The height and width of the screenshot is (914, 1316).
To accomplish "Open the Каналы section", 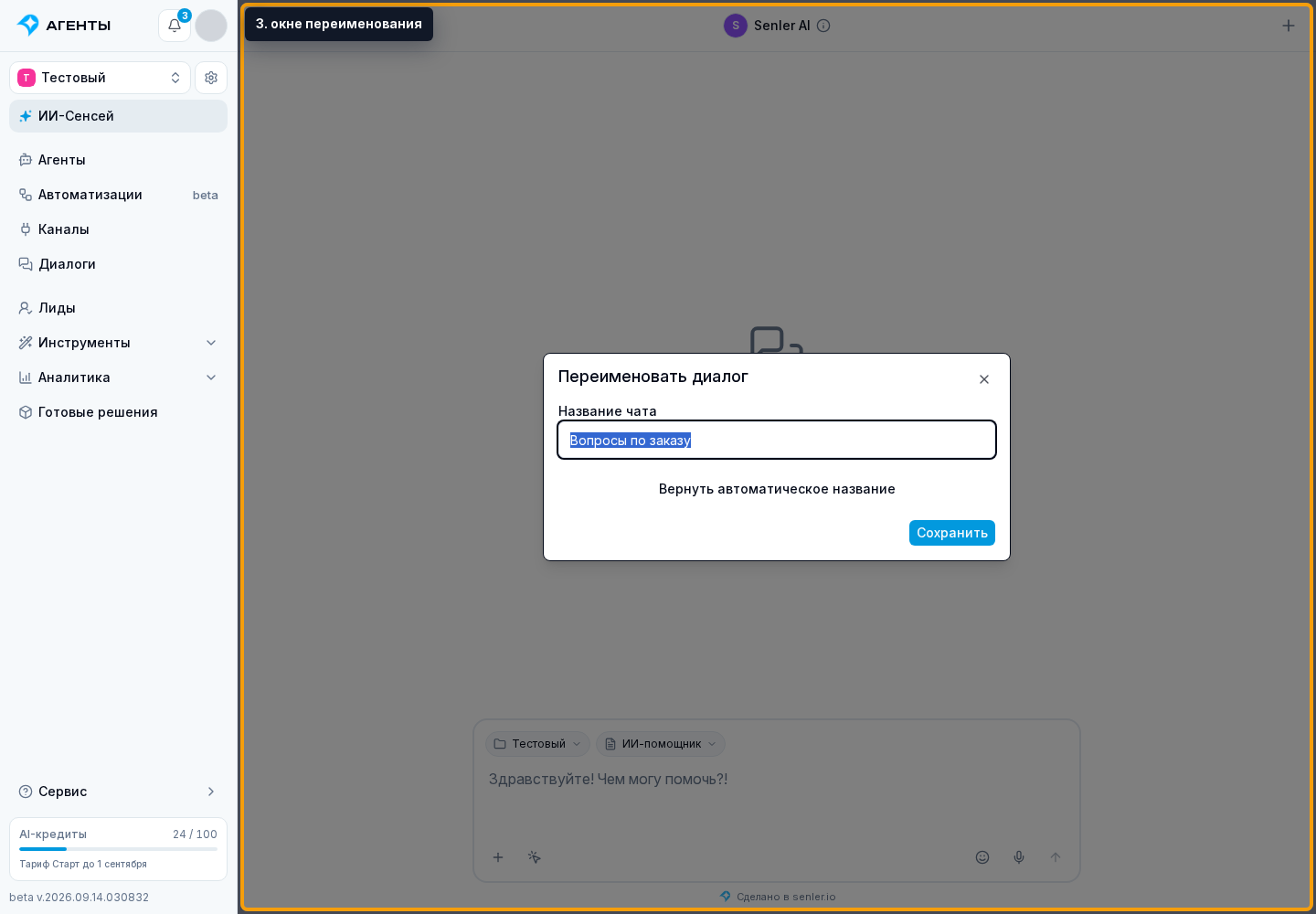I will [x=118, y=229].
